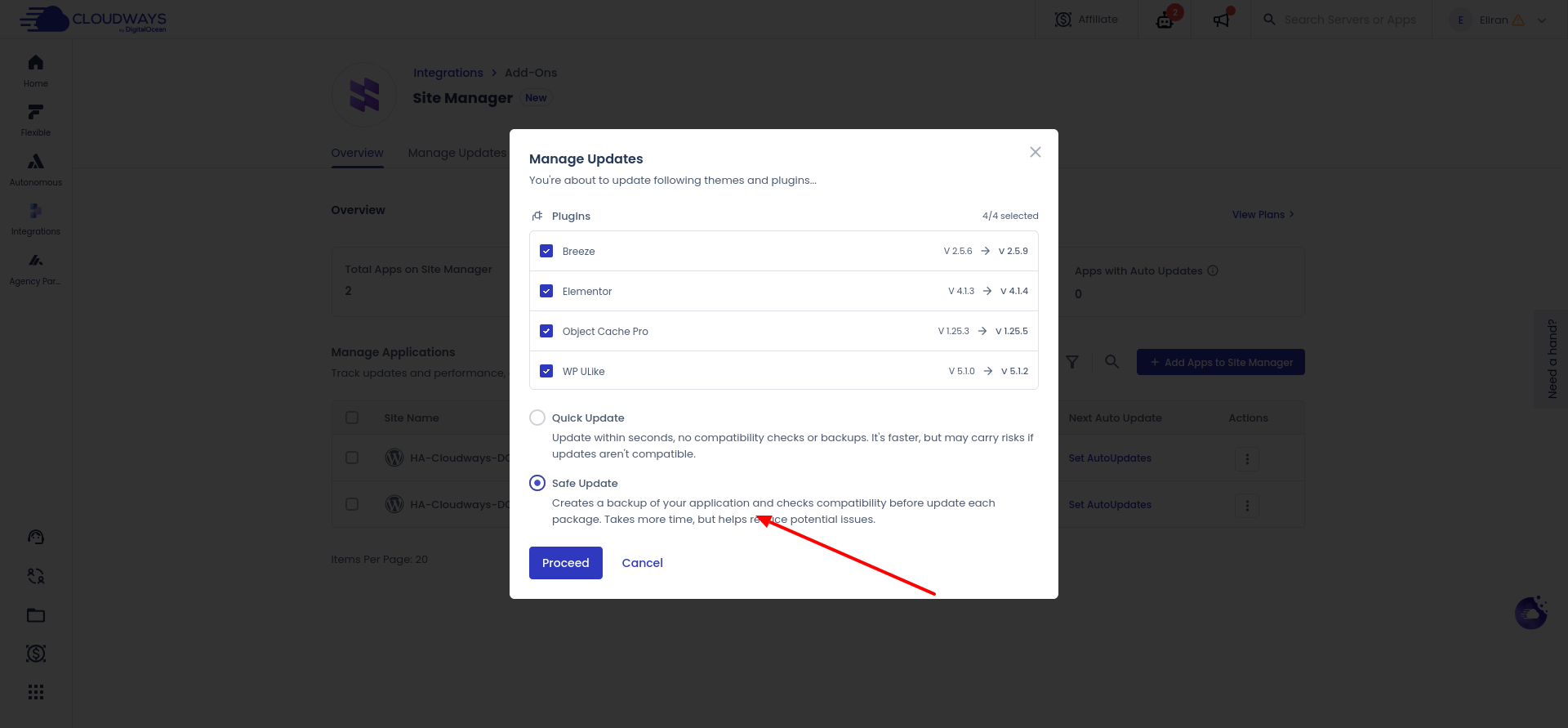The height and width of the screenshot is (728, 1568).
Task: Toggle the select-all checkbox in table header
Action: [352, 418]
